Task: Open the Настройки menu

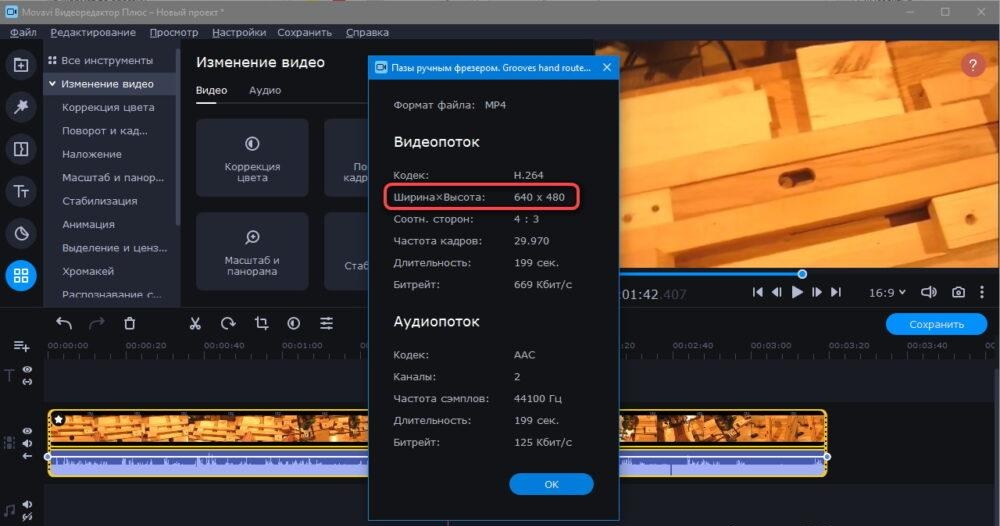Action: [239, 32]
